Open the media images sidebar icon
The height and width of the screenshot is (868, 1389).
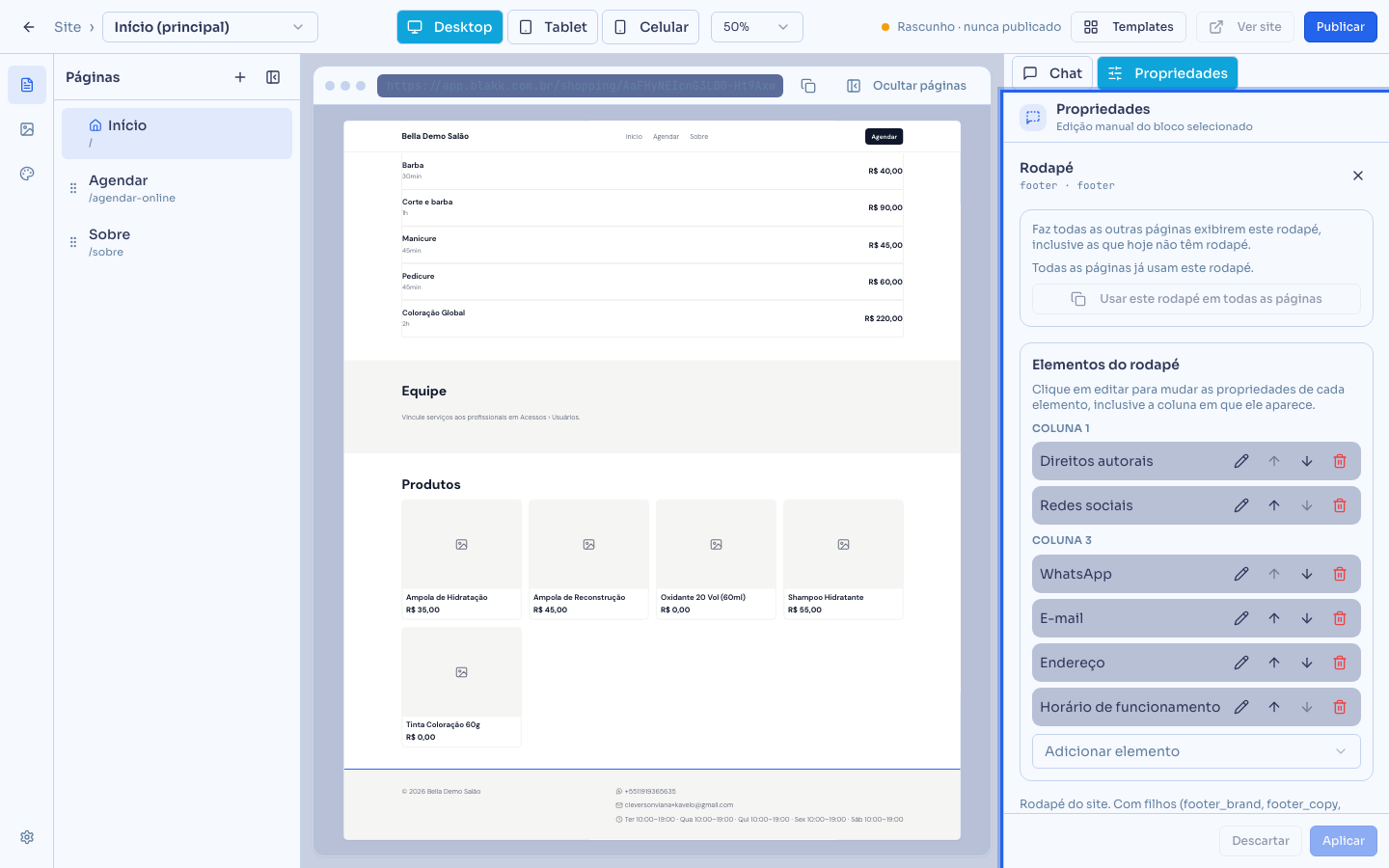[x=27, y=129]
